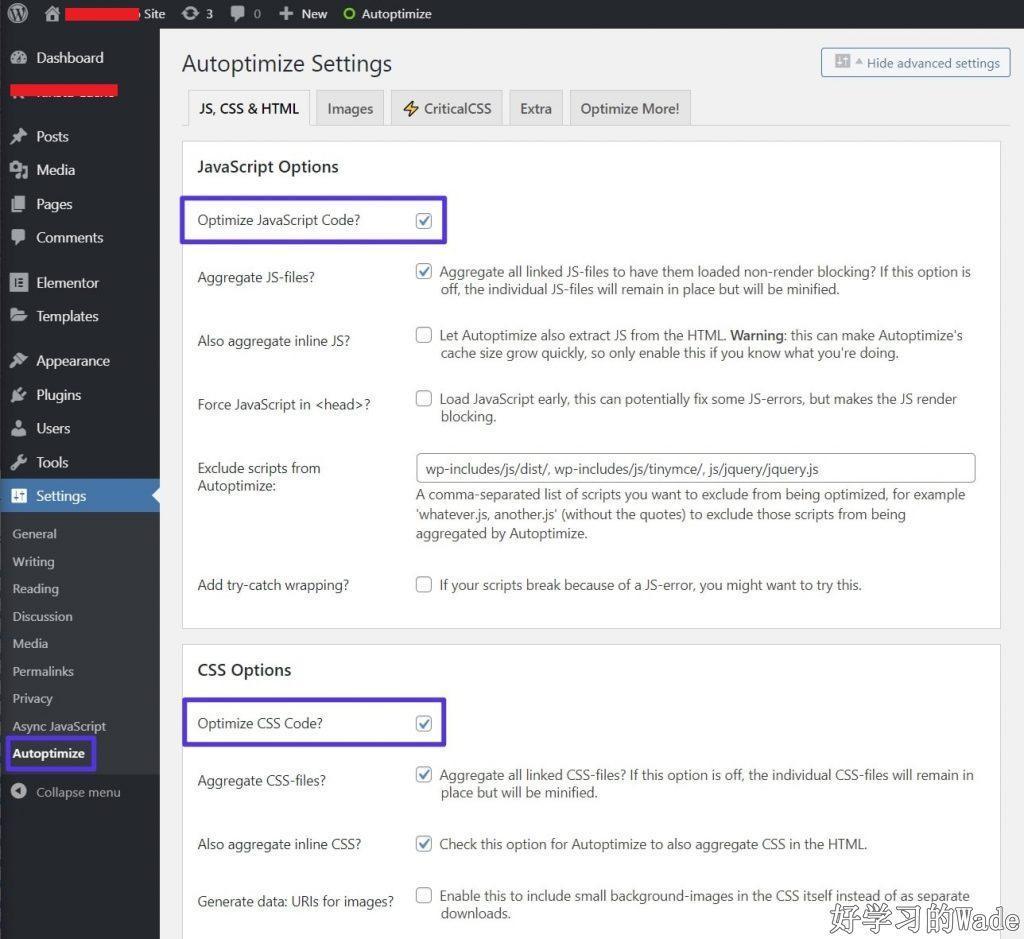Screen dimensions: 1024x939
Task: Go to Dashboard in sidebar
Action: [x=70, y=57]
